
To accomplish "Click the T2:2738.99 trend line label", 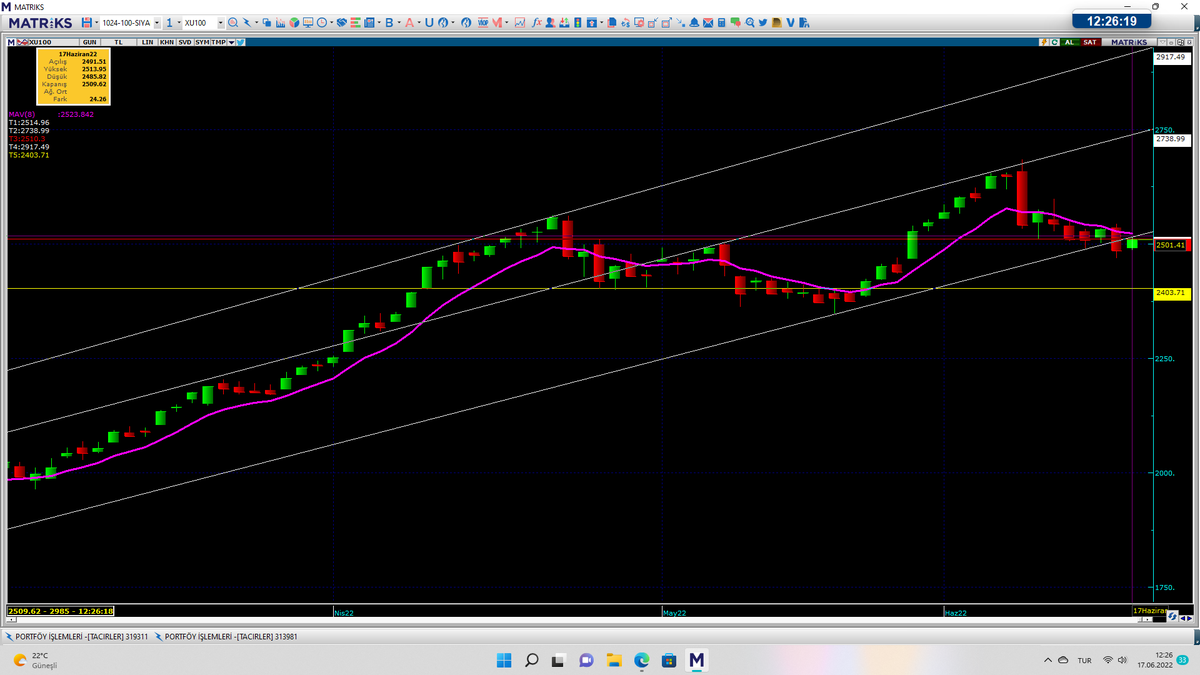I will (29, 130).
